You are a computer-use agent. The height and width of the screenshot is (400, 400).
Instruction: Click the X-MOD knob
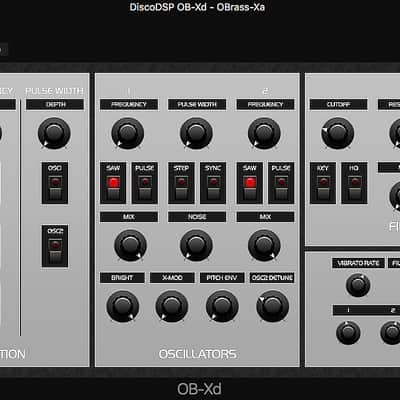(x=172, y=306)
